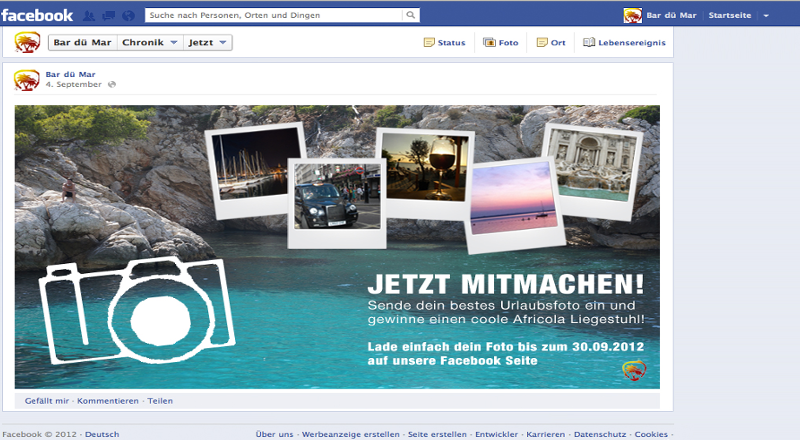Open the messages icon in top bar
Screen dimensions: 800x440
click(x=109, y=16)
